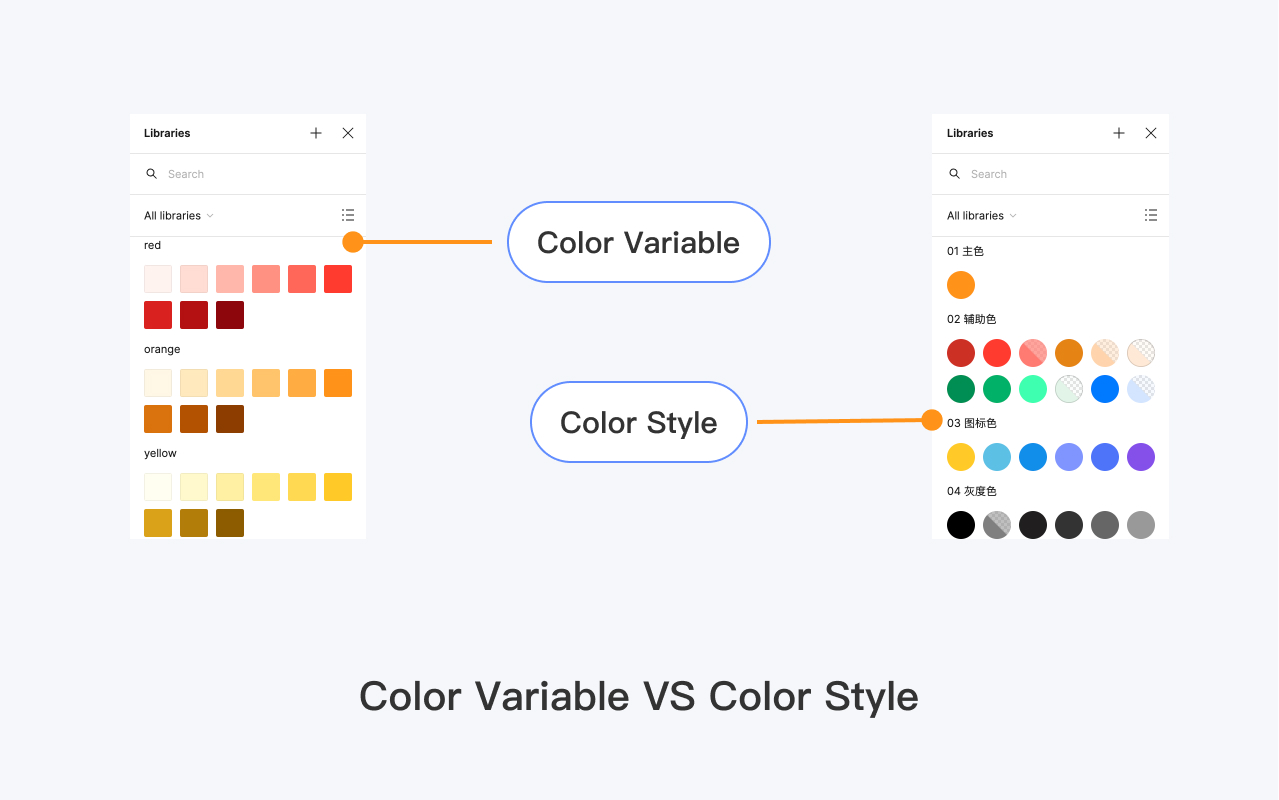Pick the purple 03 图标色 color style
The width and height of the screenshot is (1279, 800).
[x=1141, y=457]
